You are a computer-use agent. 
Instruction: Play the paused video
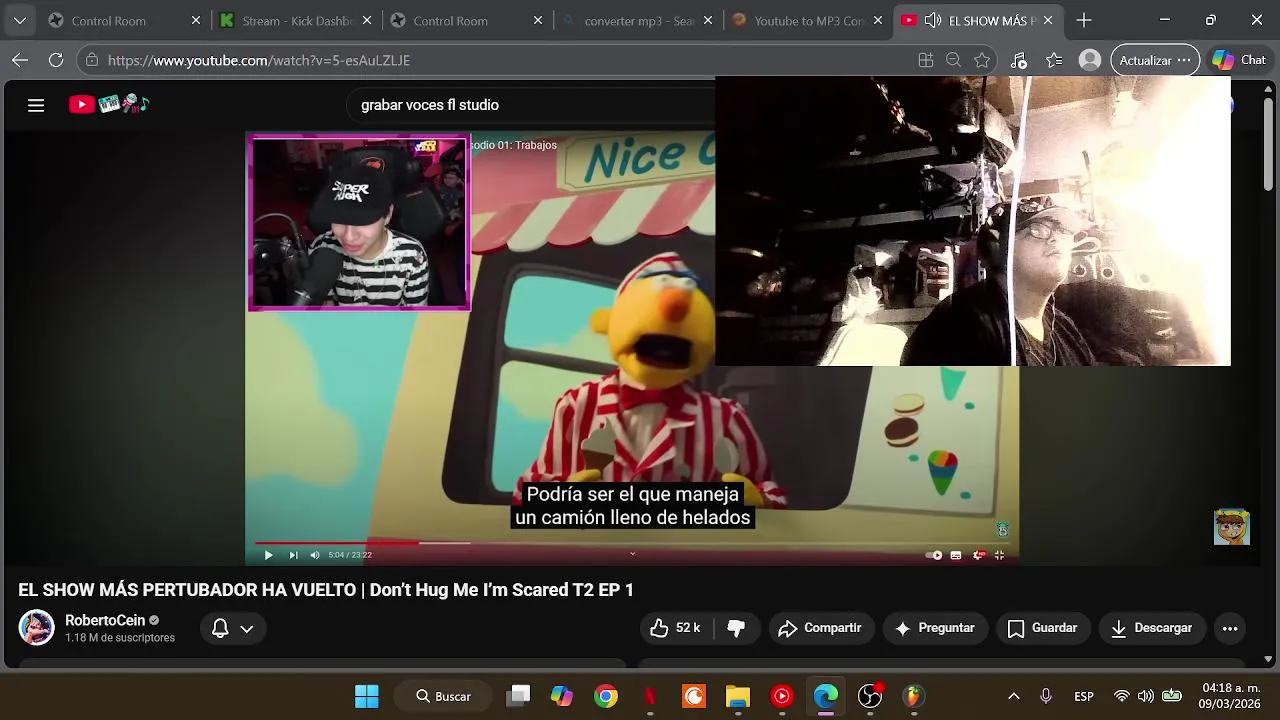[268, 555]
